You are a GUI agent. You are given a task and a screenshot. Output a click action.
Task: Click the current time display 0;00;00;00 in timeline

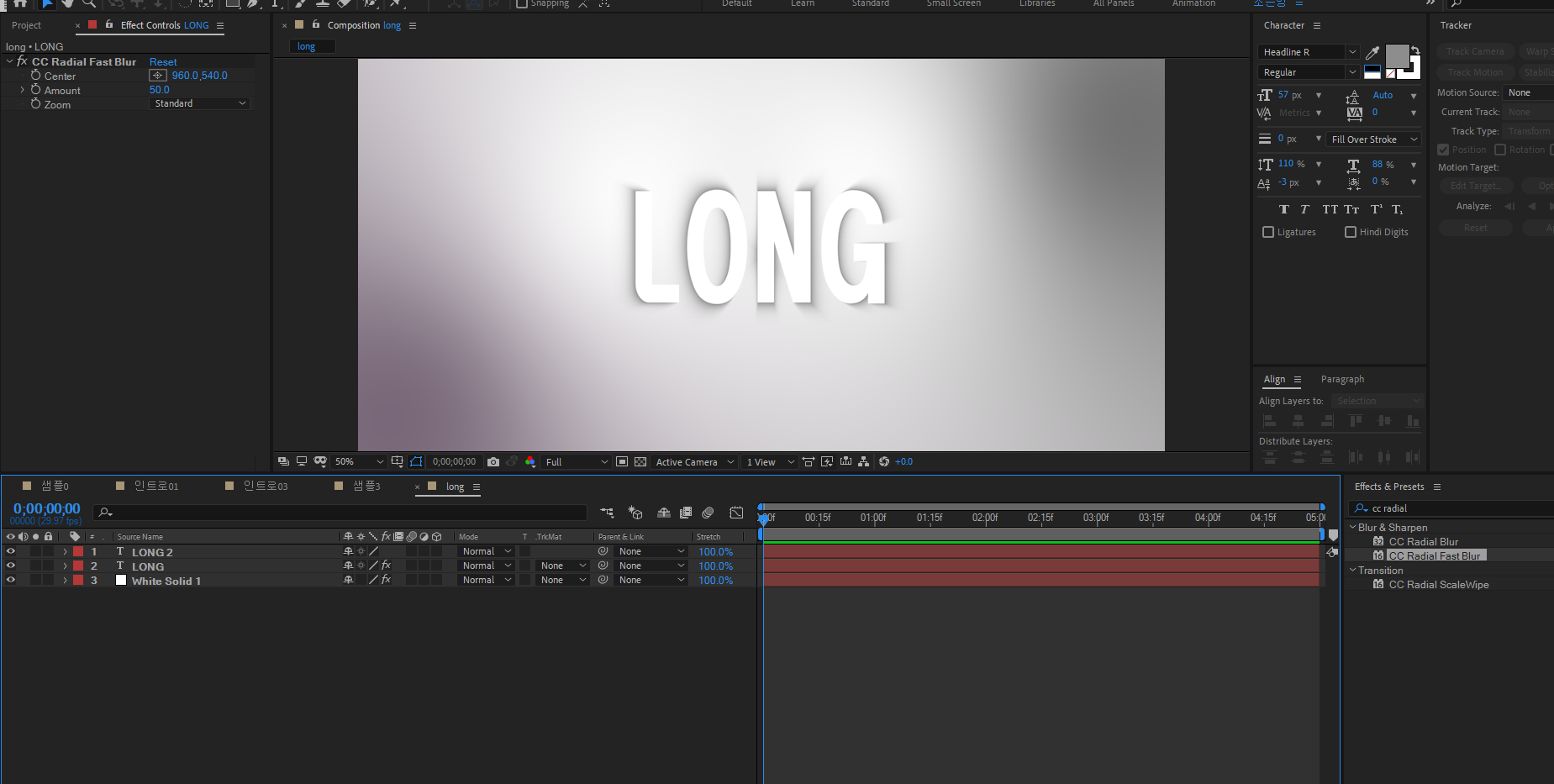click(x=46, y=508)
